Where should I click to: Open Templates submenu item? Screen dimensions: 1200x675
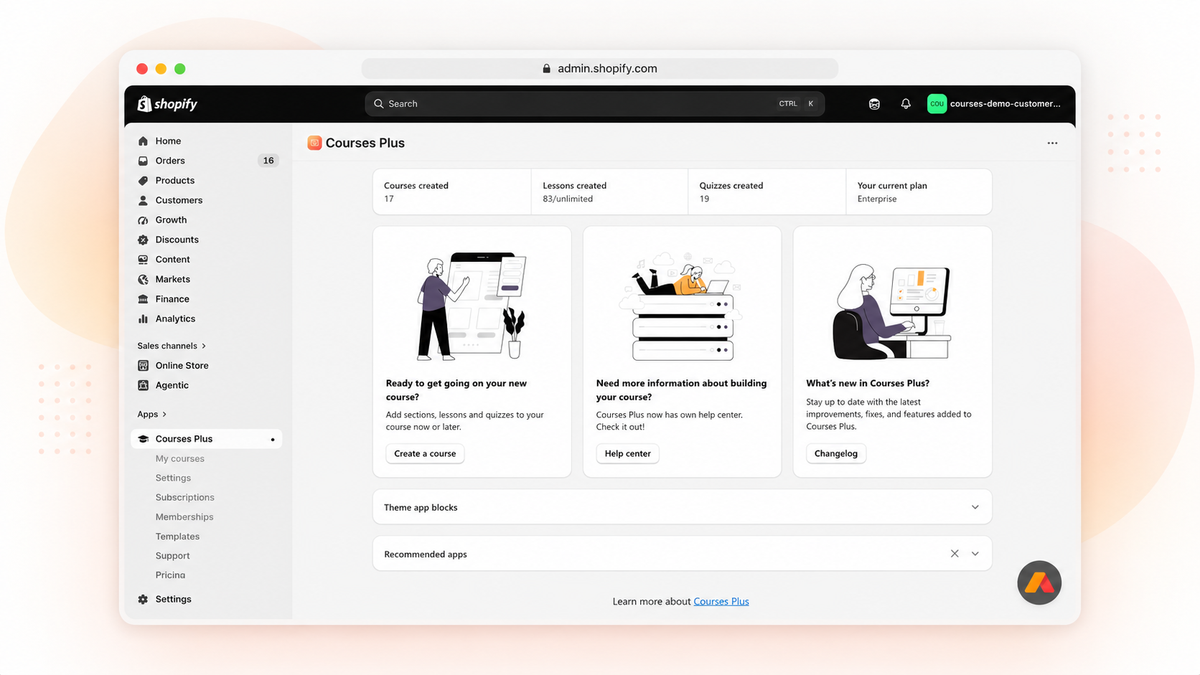(x=178, y=537)
